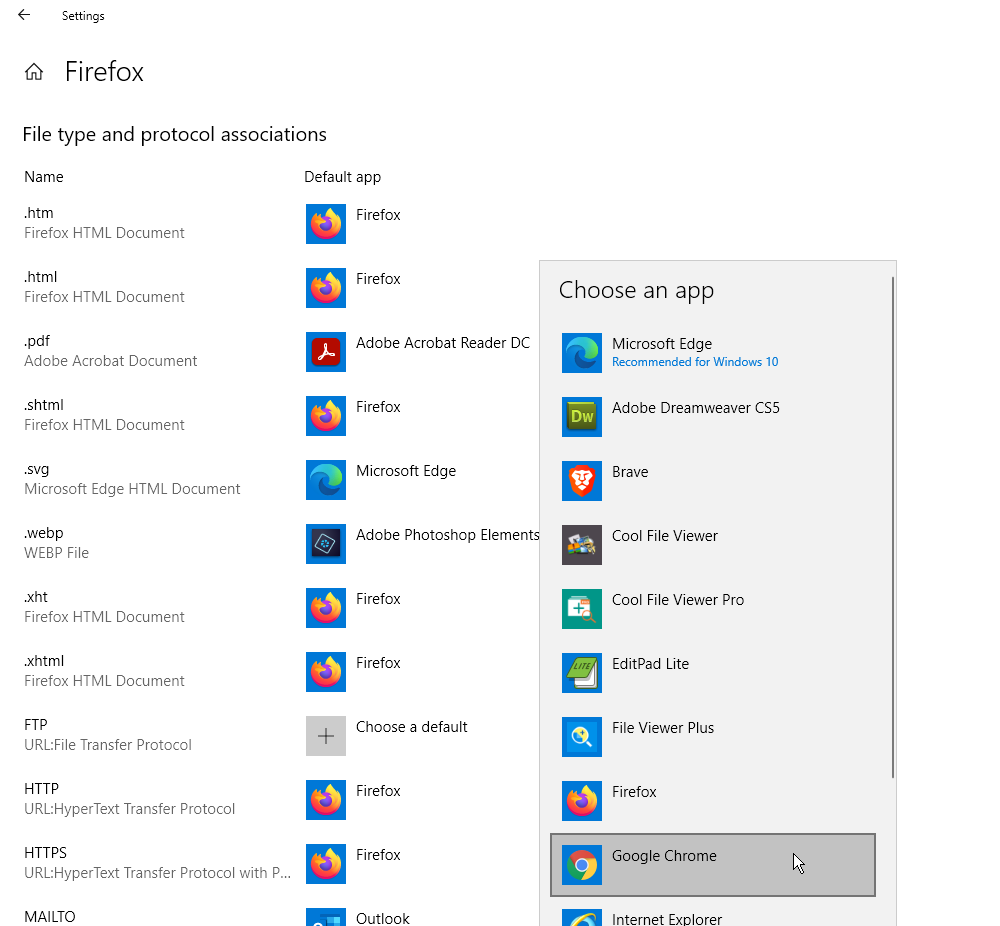Click Choose a default for FTP

[411, 727]
